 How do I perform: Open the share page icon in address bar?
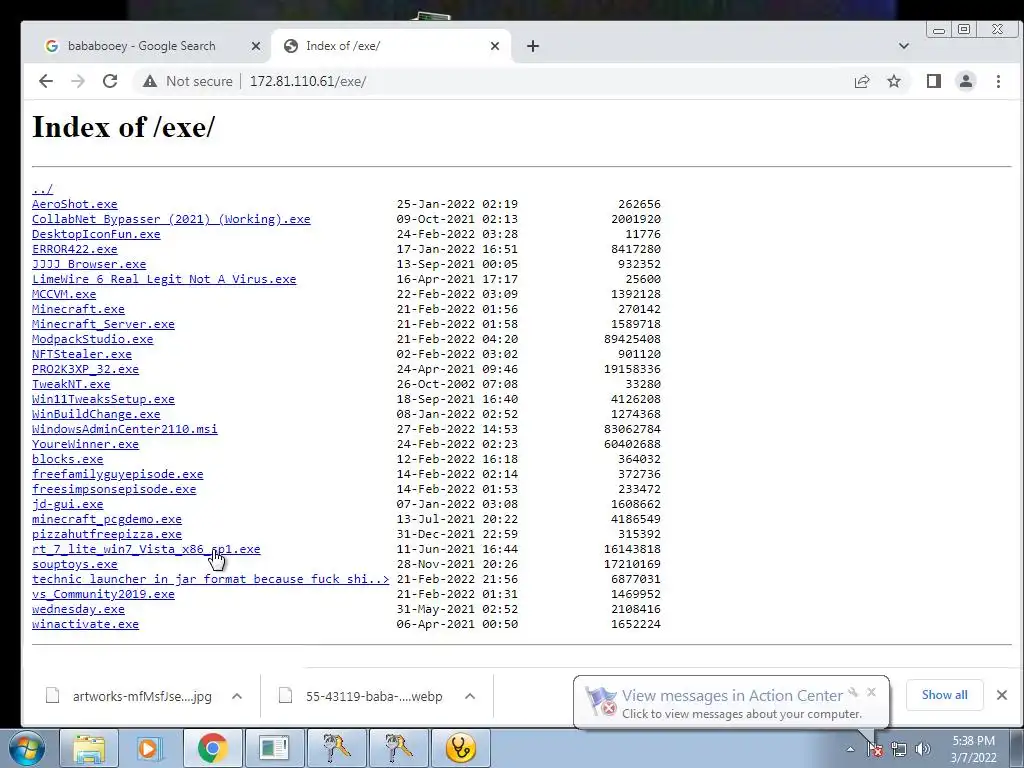[862, 81]
